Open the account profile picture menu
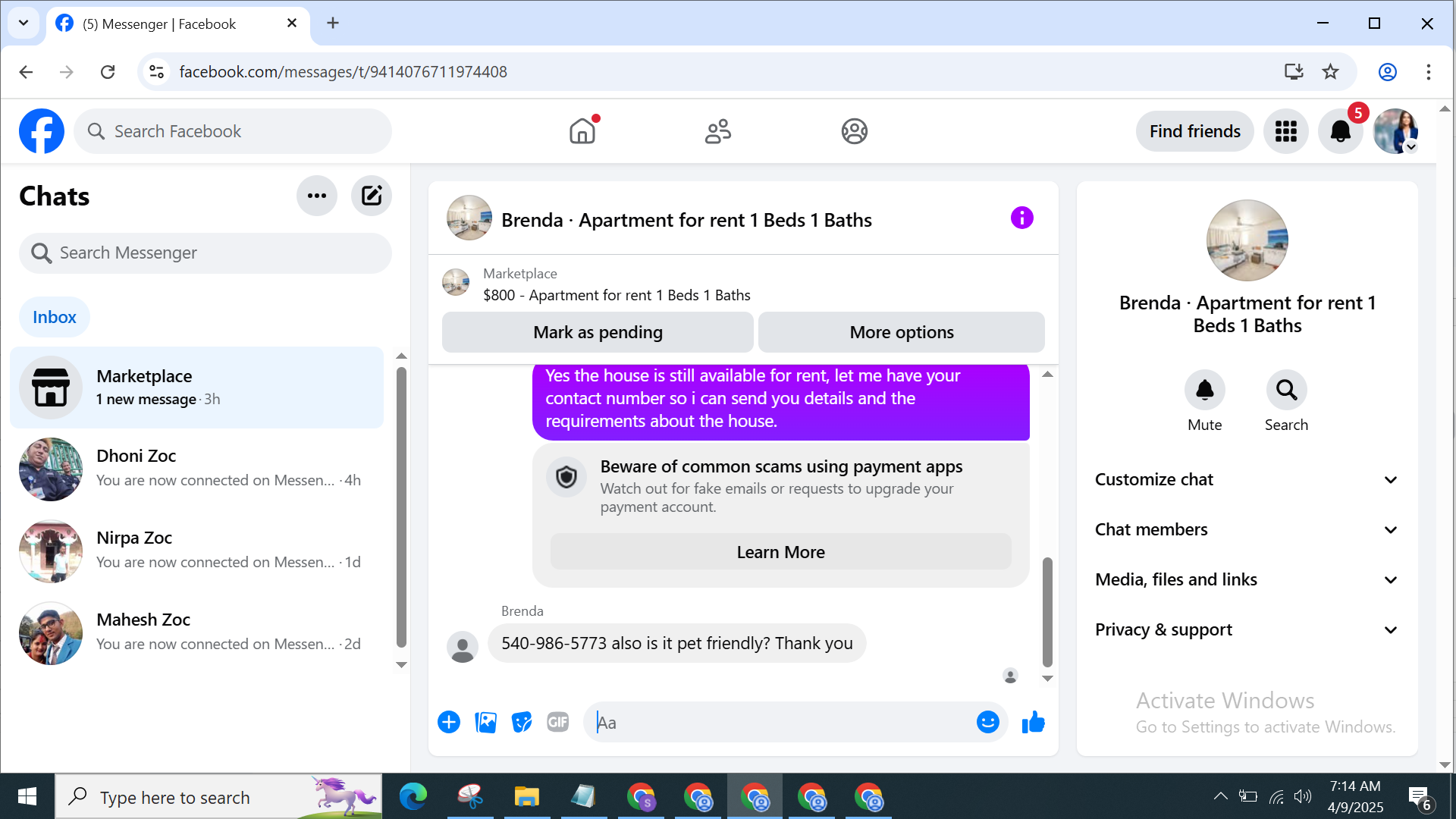Viewport: 1456px width, 819px height. click(1395, 131)
